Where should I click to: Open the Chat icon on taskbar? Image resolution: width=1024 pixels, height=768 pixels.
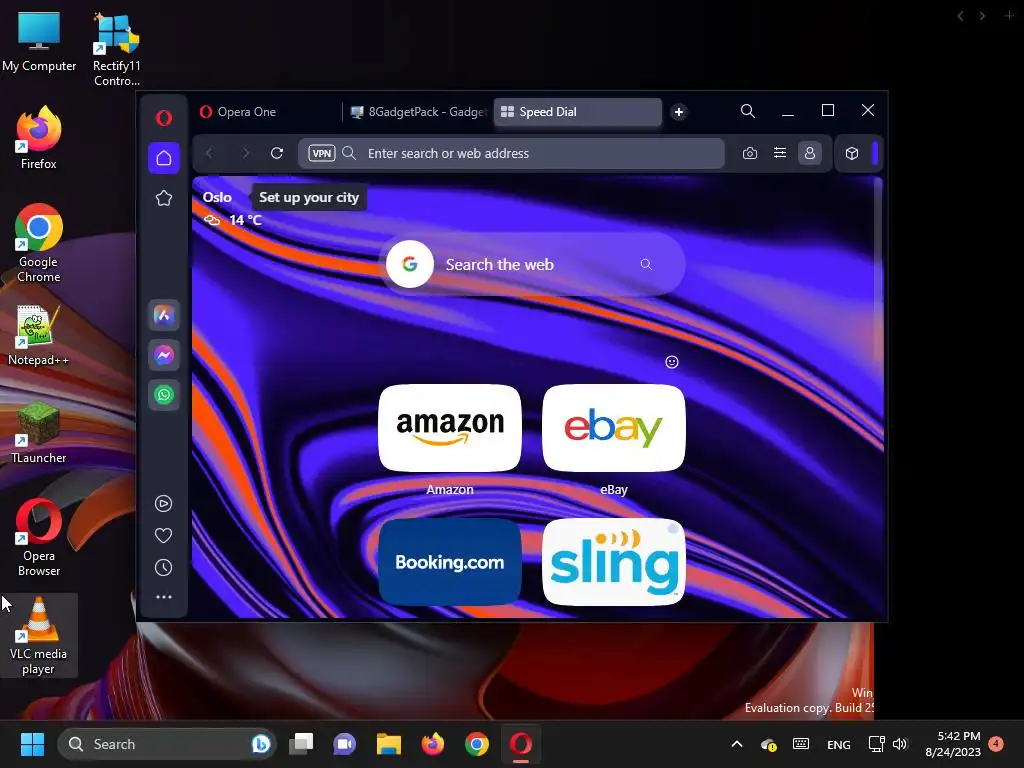(344, 744)
